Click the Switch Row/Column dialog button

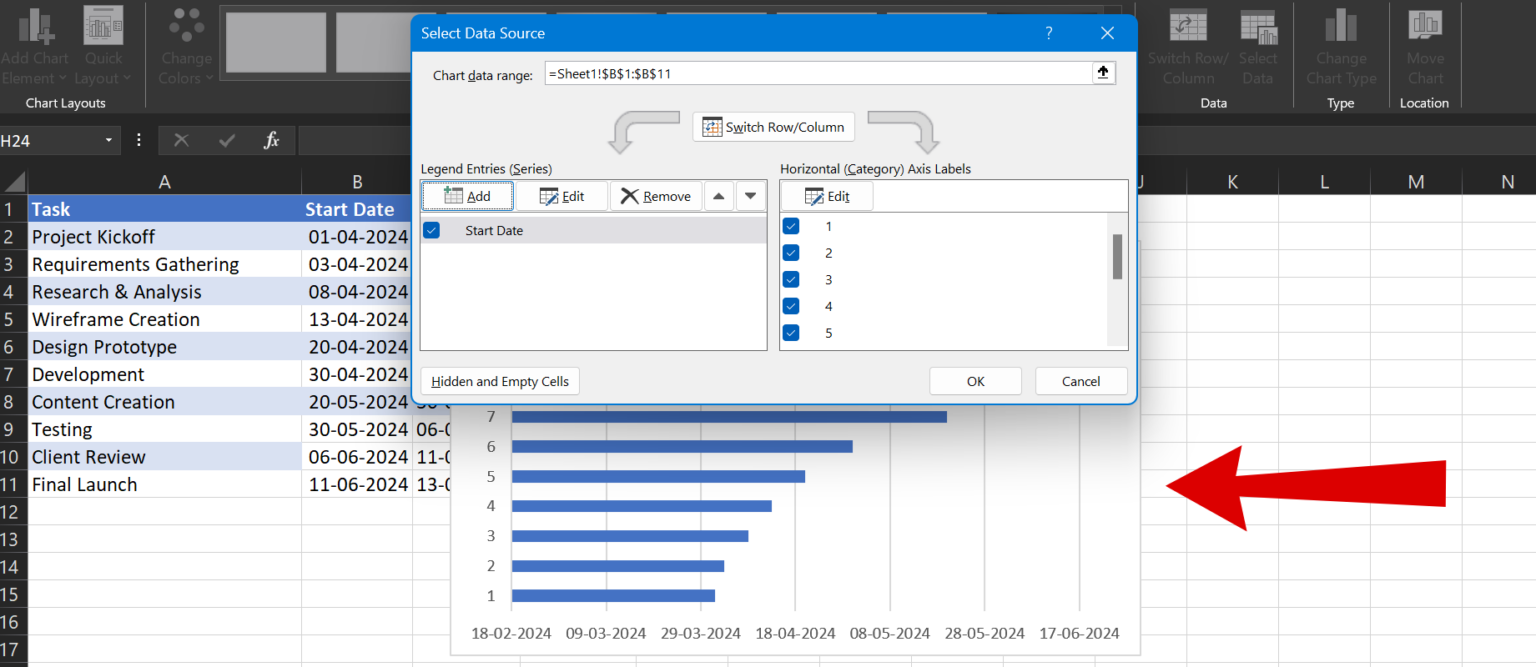pyautogui.click(x=774, y=127)
